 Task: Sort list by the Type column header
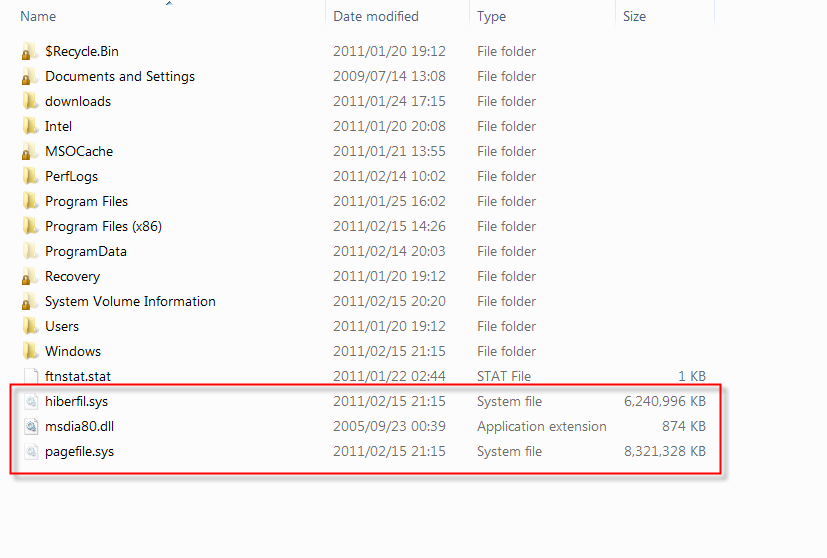coord(491,16)
